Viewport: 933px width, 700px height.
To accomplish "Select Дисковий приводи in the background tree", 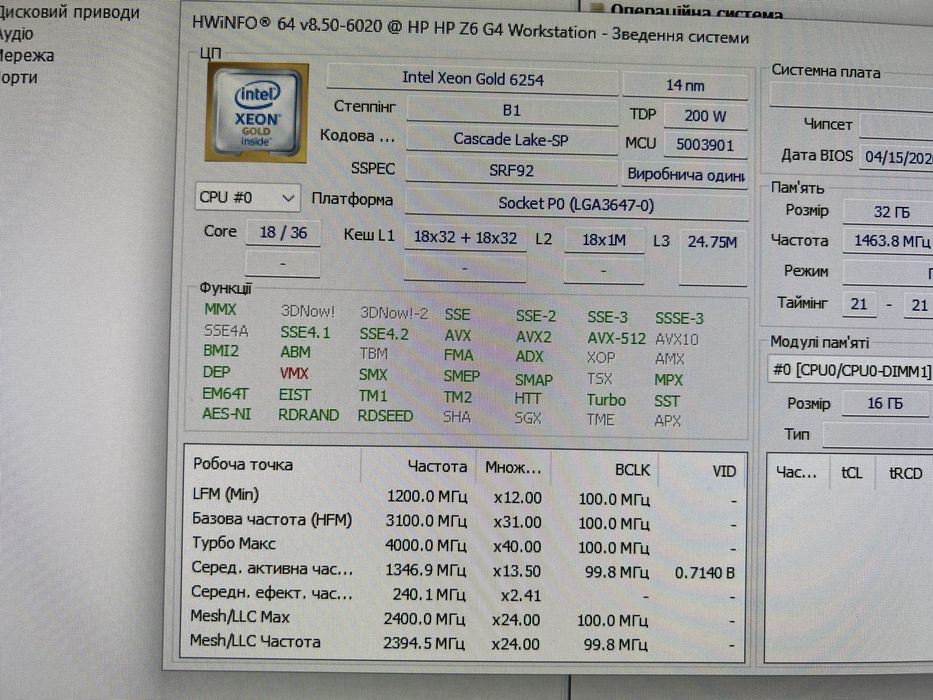I will click(70, 12).
